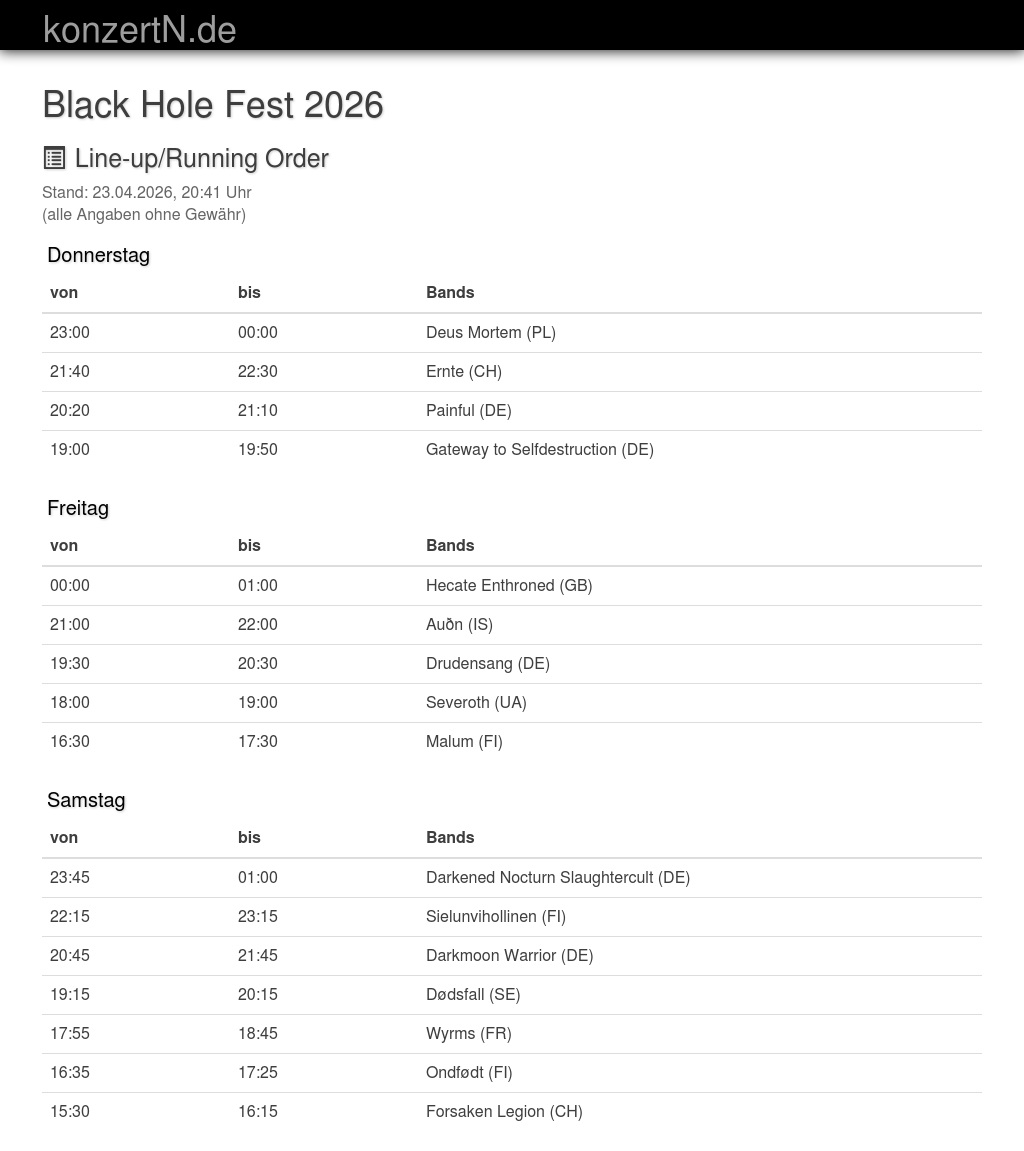The height and width of the screenshot is (1151, 1024).
Task: Select Wyrms (FR) in Samstag table
Action: pos(468,1034)
